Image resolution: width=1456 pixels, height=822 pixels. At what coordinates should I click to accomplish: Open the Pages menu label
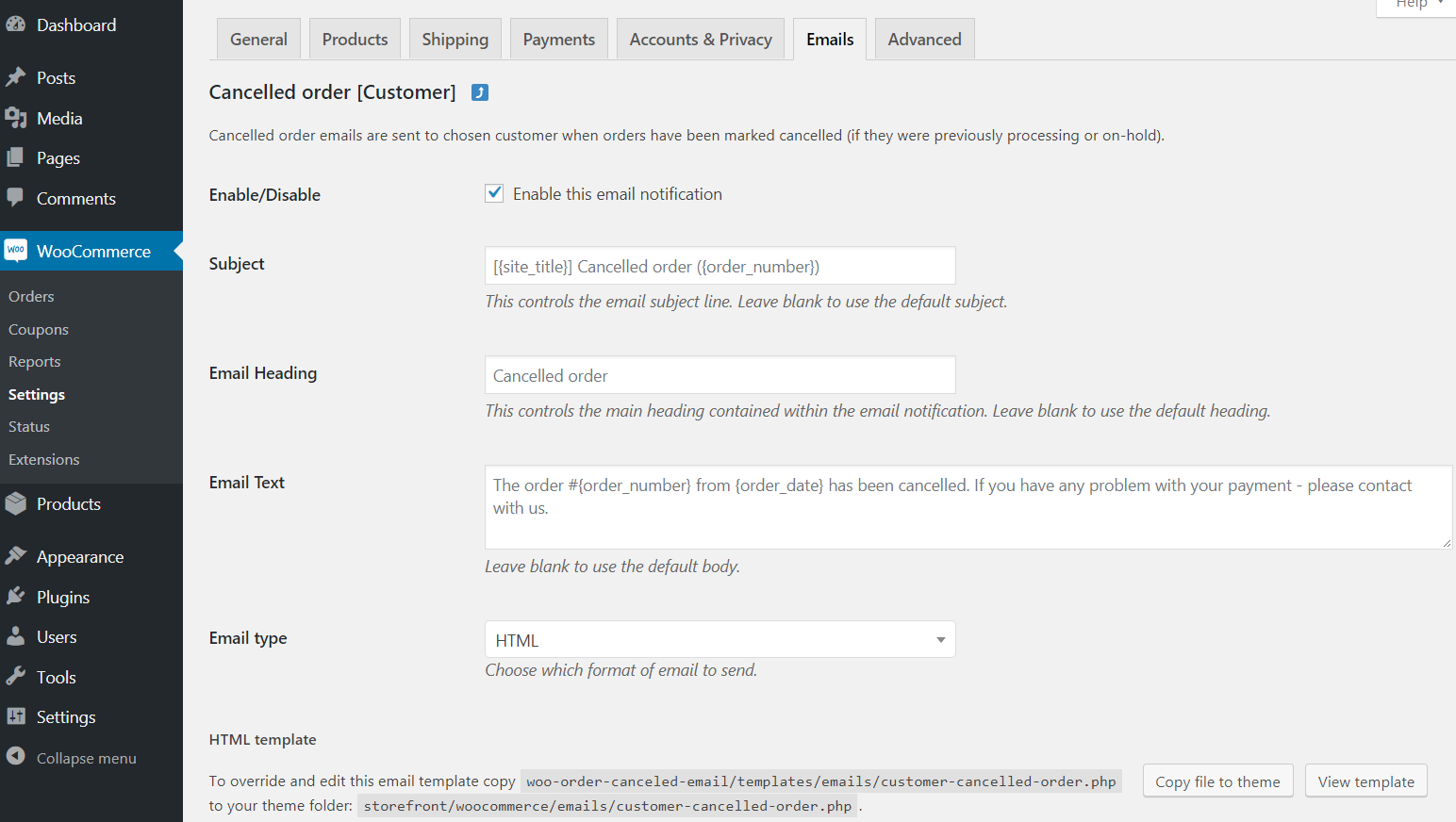(x=58, y=158)
